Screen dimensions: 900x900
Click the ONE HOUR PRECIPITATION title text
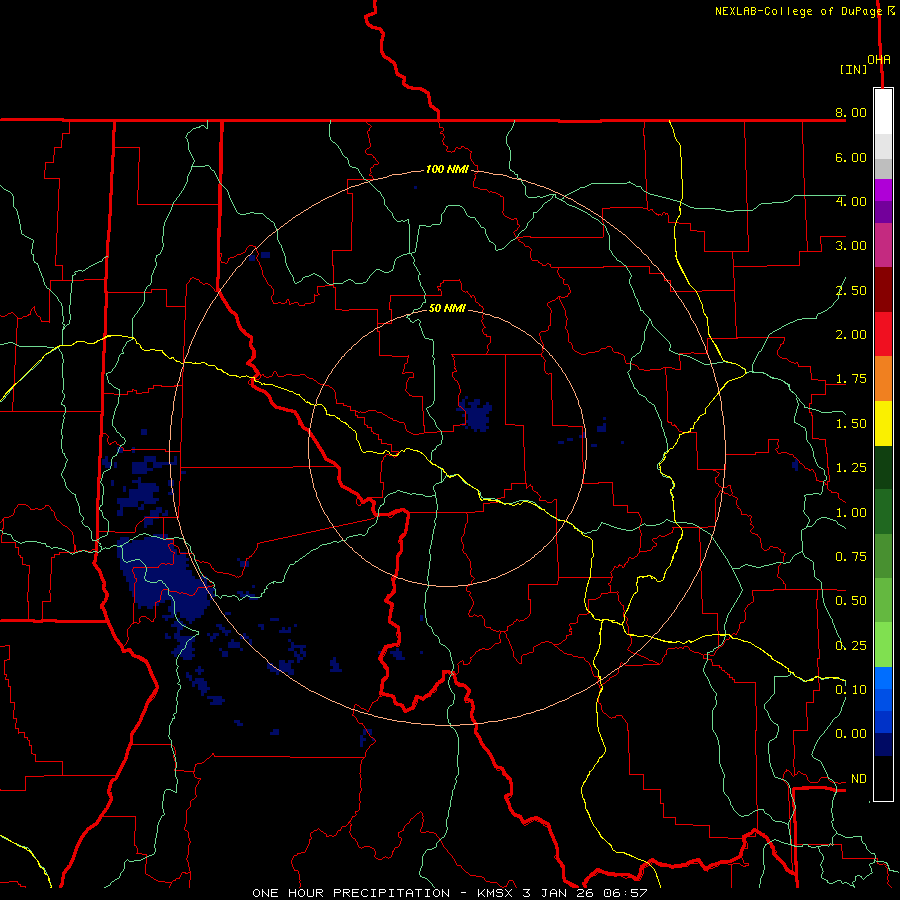coord(351,893)
